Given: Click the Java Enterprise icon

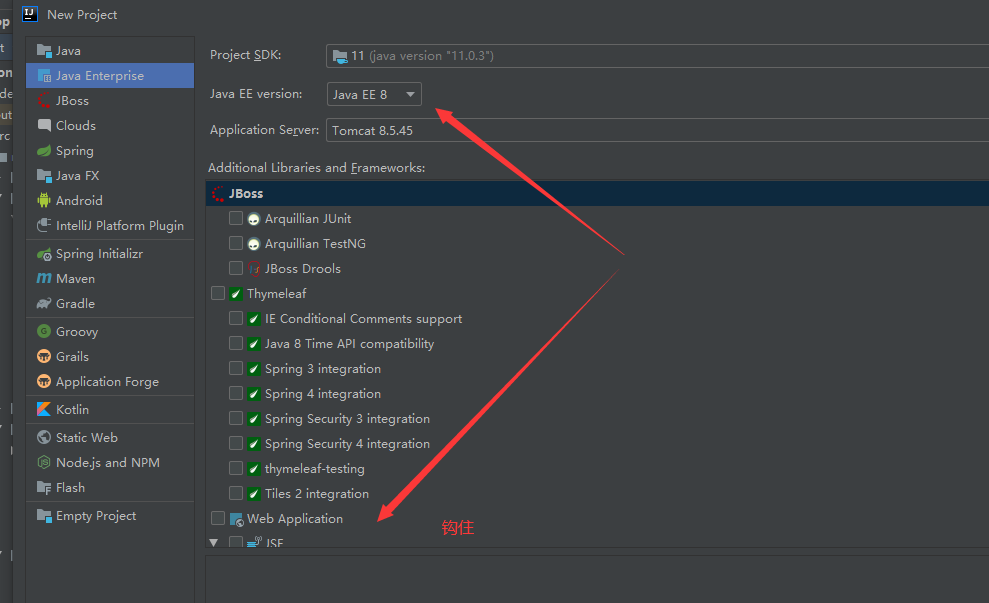Looking at the screenshot, I should pos(44,76).
